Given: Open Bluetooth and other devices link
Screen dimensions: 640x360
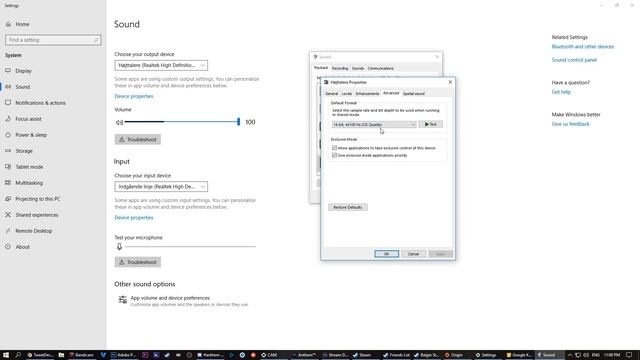Looking at the screenshot, I should click(x=582, y=47).
